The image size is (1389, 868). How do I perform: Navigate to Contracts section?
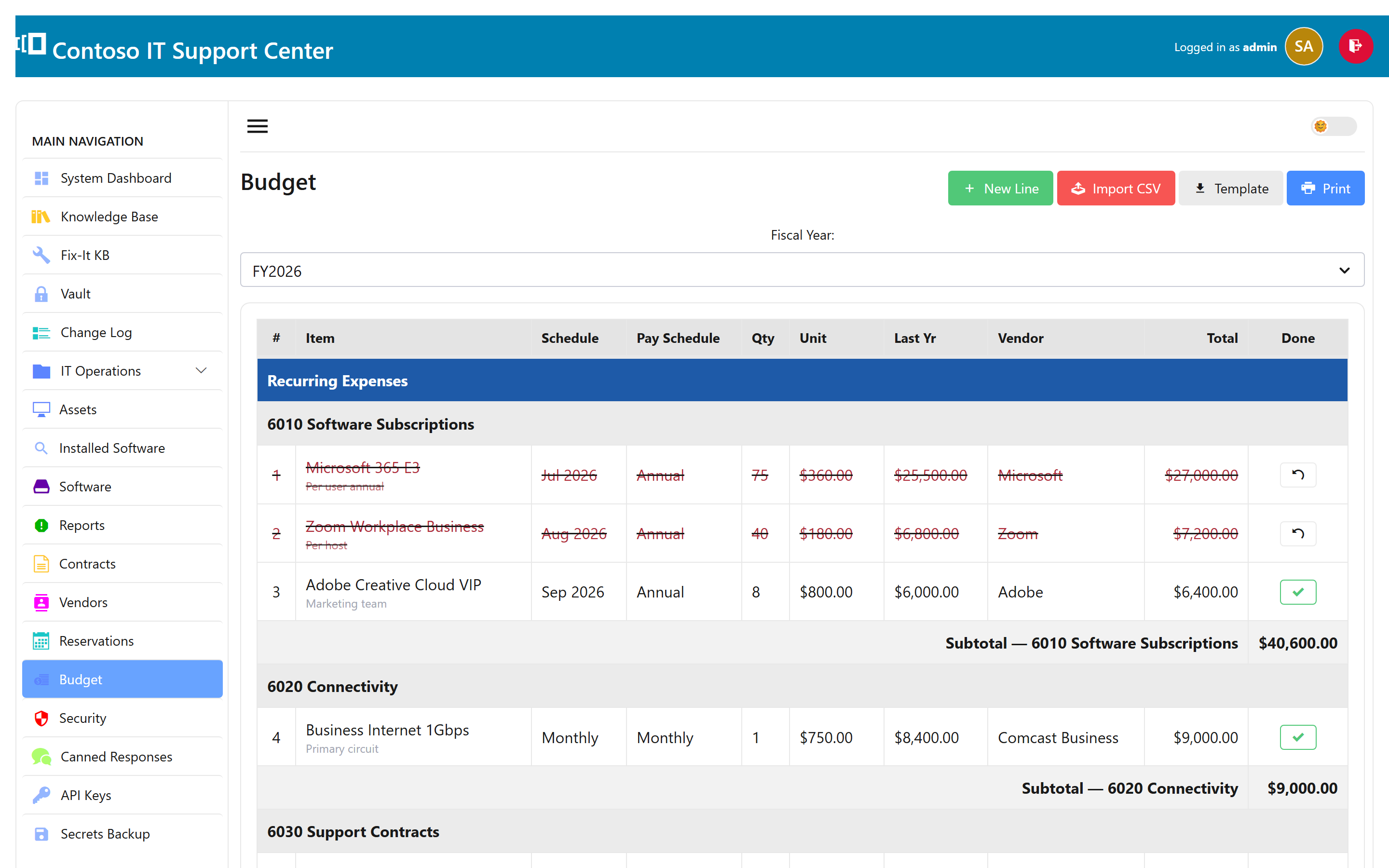122,564
